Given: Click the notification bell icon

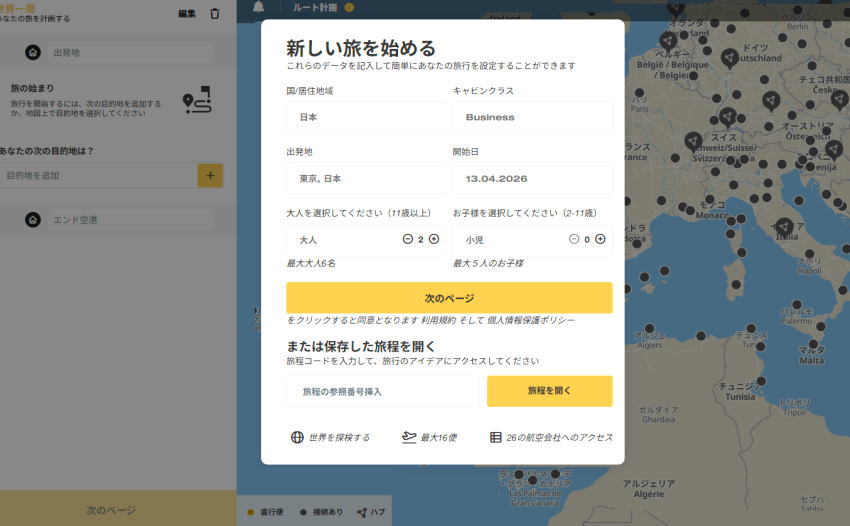Looking at the screenshot, I should (x=259, y=8).
